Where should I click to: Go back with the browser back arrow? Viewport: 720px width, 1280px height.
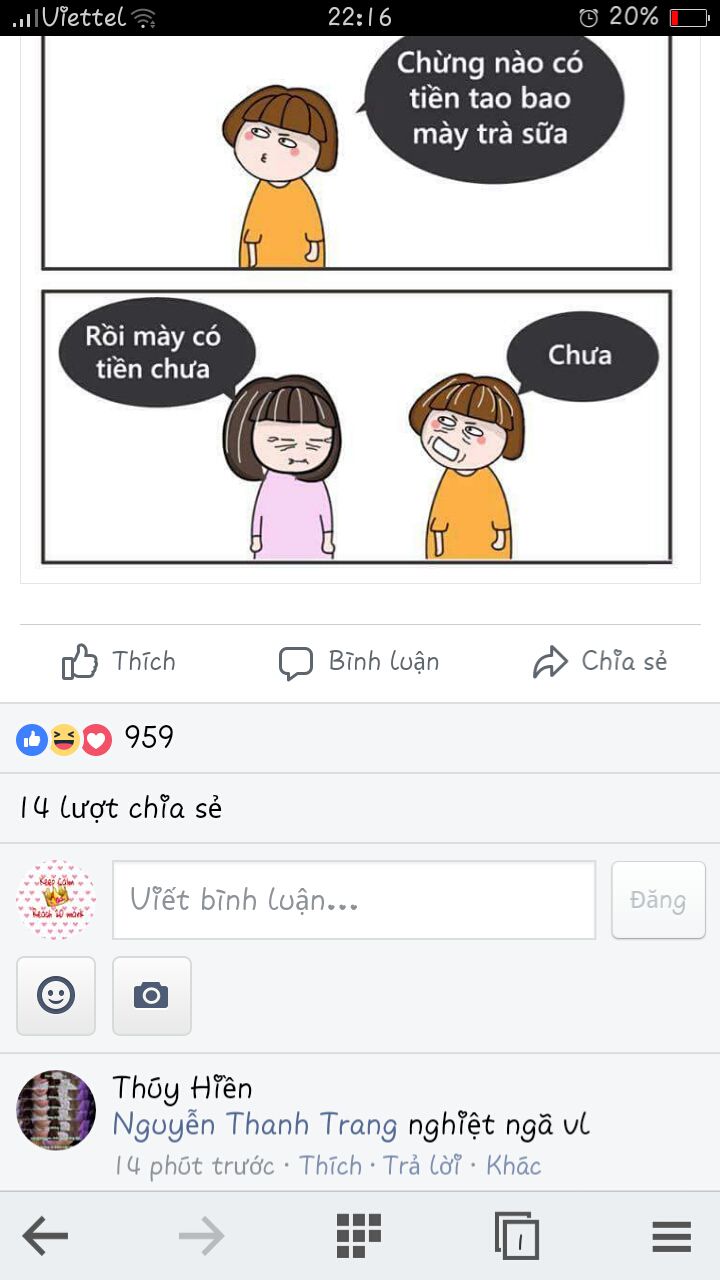tap(45, 1238)
